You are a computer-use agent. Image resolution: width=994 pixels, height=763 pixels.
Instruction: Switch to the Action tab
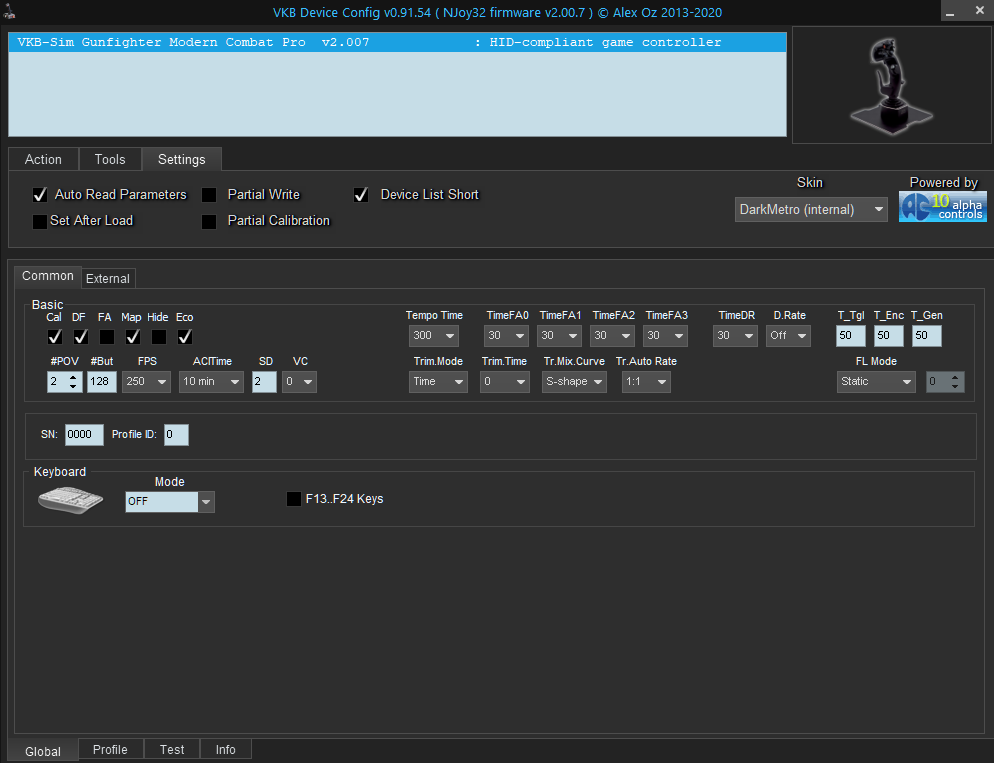(43, 160)
